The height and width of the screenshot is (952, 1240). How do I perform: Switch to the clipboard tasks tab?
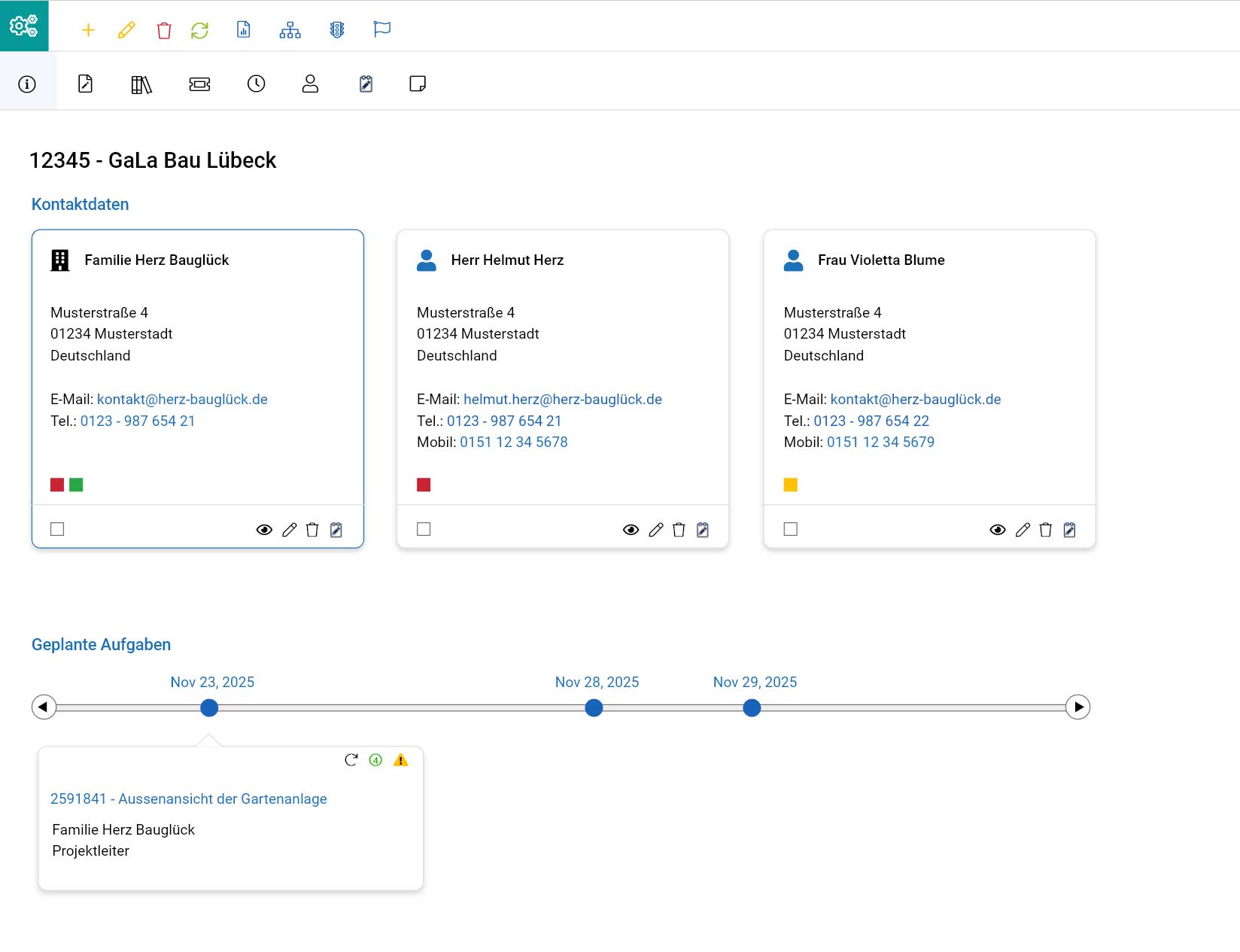pos(366,84)
